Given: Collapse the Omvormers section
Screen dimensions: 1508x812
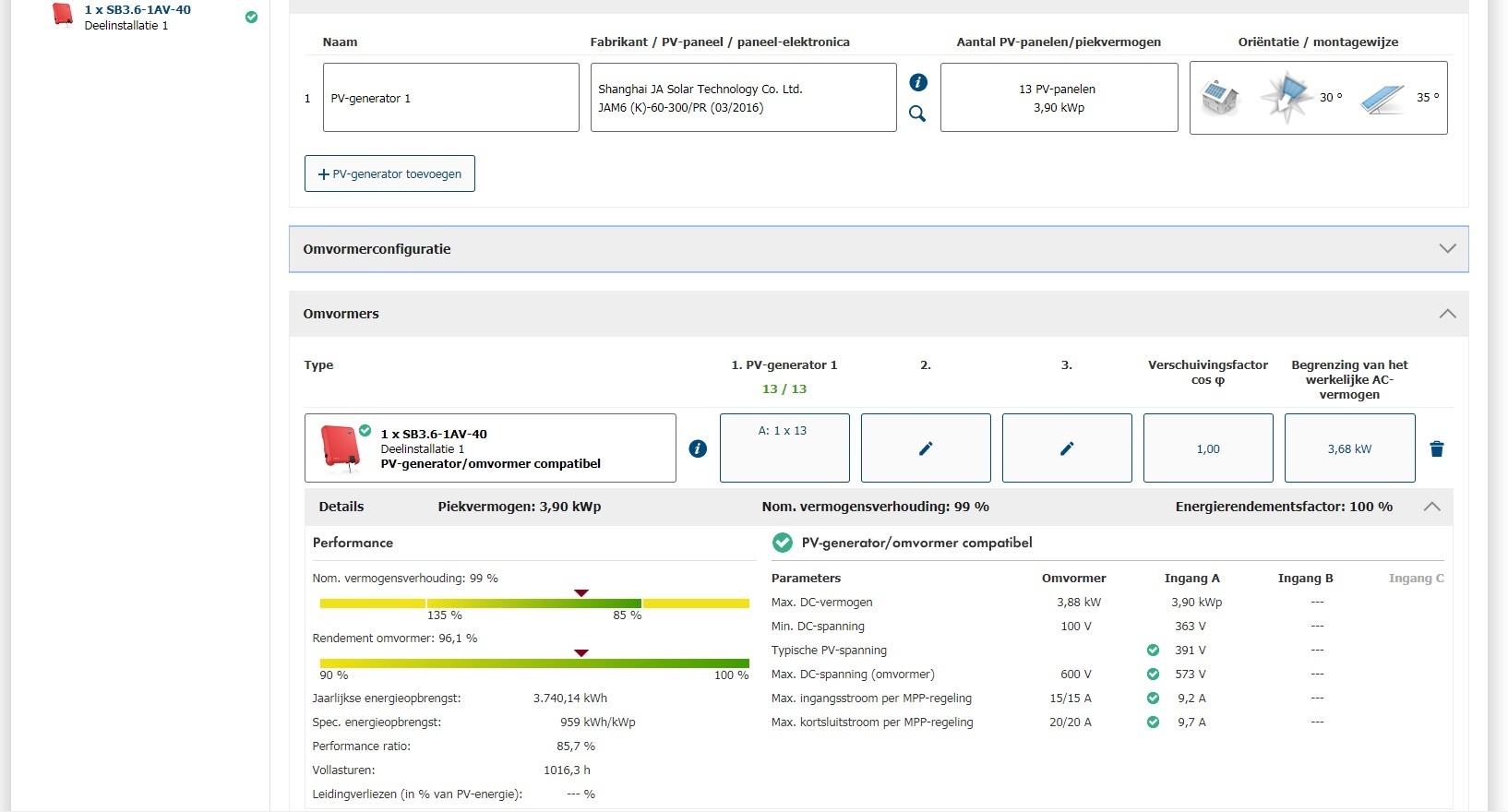Looking at the screenshot, I should point(1447,314).
